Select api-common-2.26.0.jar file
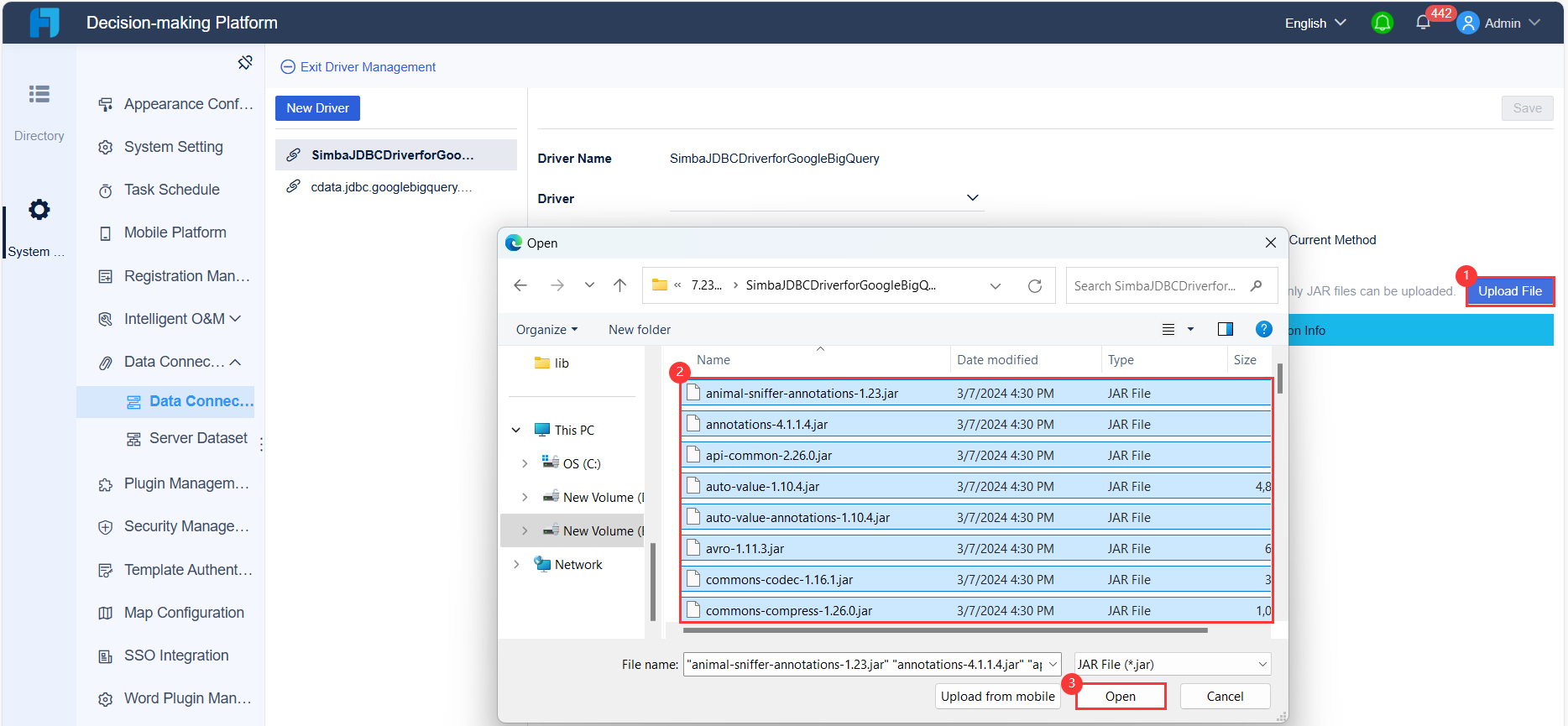Viewport: 1568px width, 726px height. click(977, 455)
